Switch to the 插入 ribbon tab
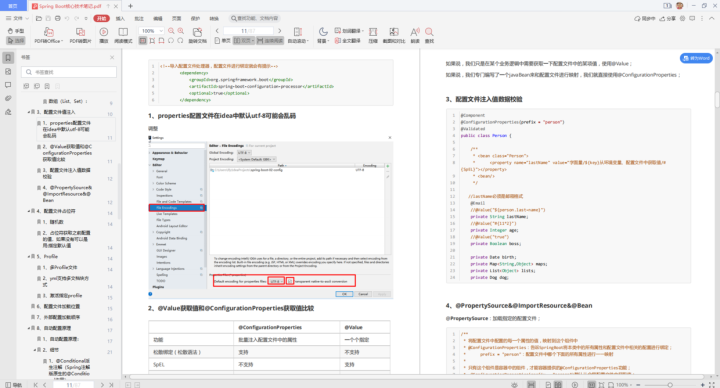 (120, 18)
